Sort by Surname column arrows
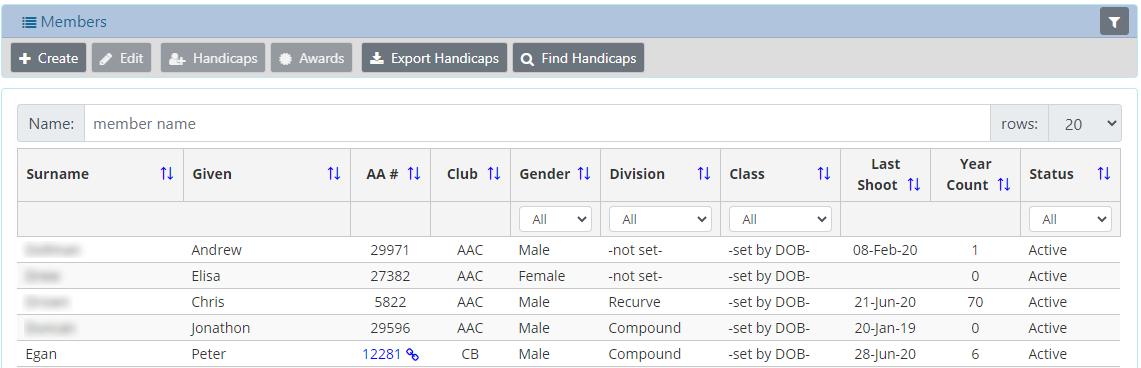The width and height of the screenshot is (1141, 368). 167,174
